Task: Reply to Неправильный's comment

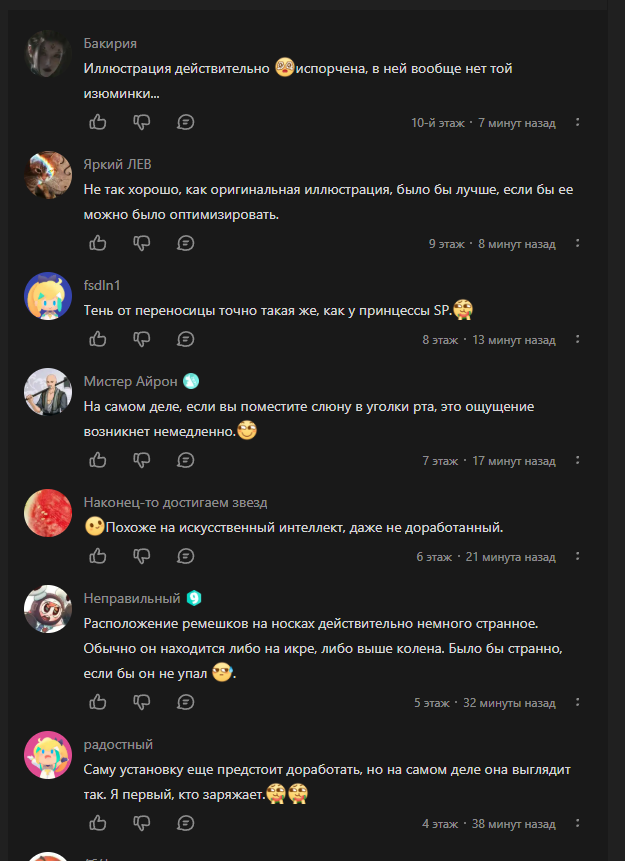Action: click(x=186, y=702)
